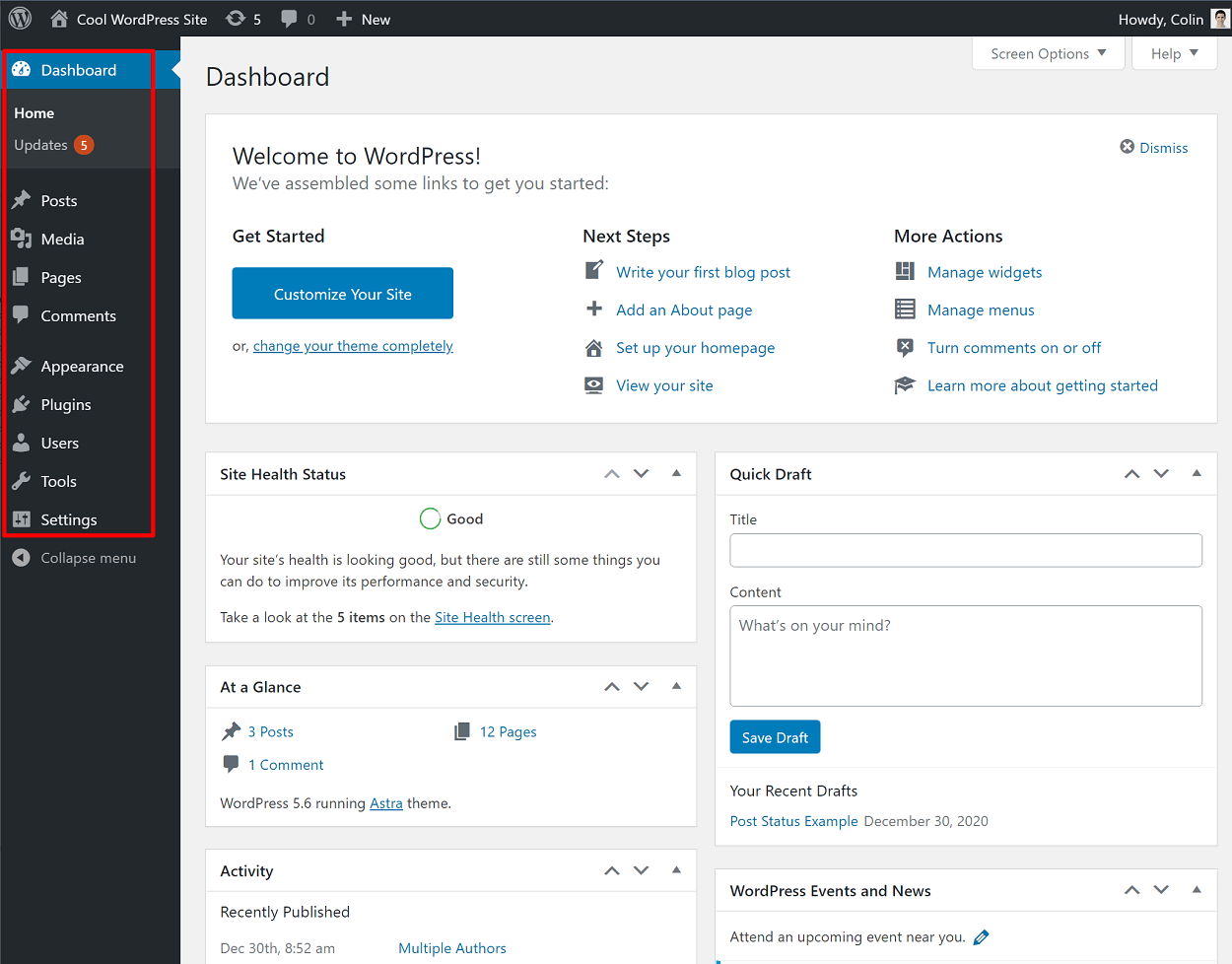Open the Screen Options dropdown
This screenshot has height=964, width=1232.
coord(1049,53)
